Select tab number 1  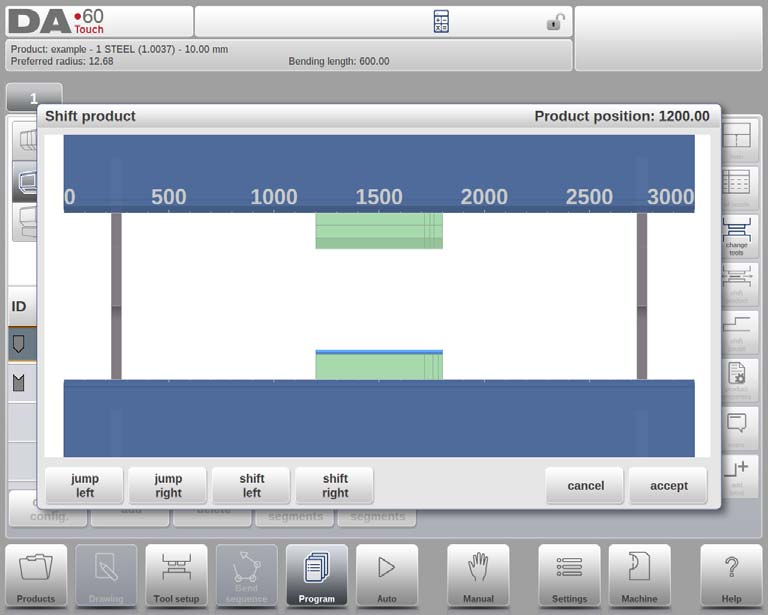click(34, 98)
